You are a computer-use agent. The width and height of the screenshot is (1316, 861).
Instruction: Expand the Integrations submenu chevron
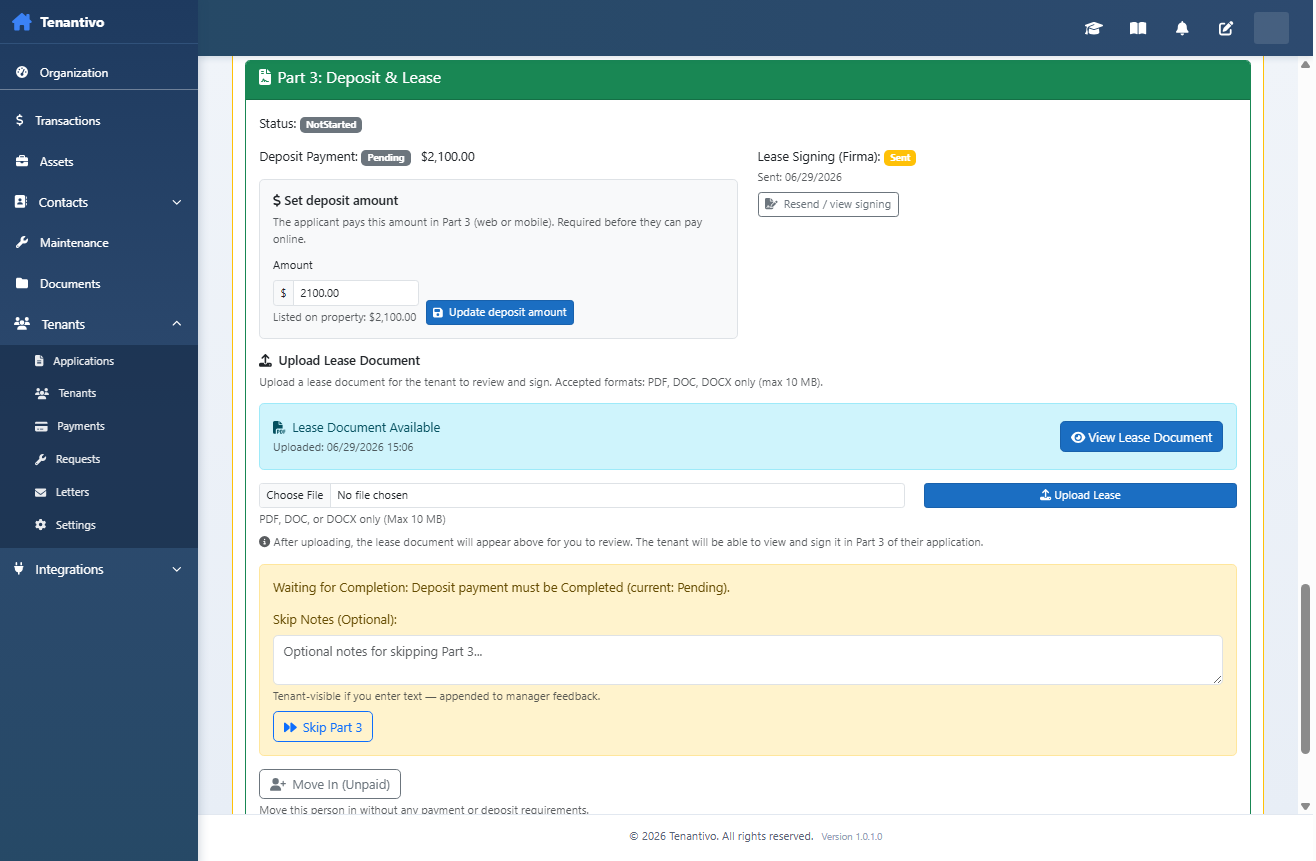click(177, 569)
